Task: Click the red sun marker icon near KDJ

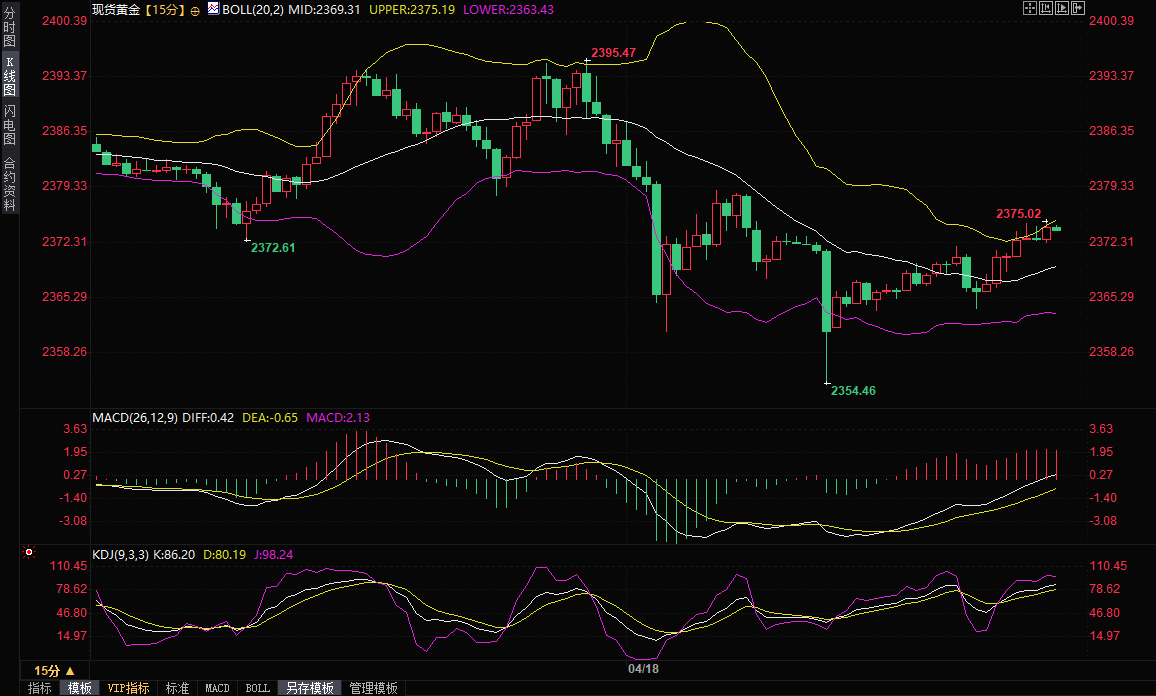Action: (29, 552)
